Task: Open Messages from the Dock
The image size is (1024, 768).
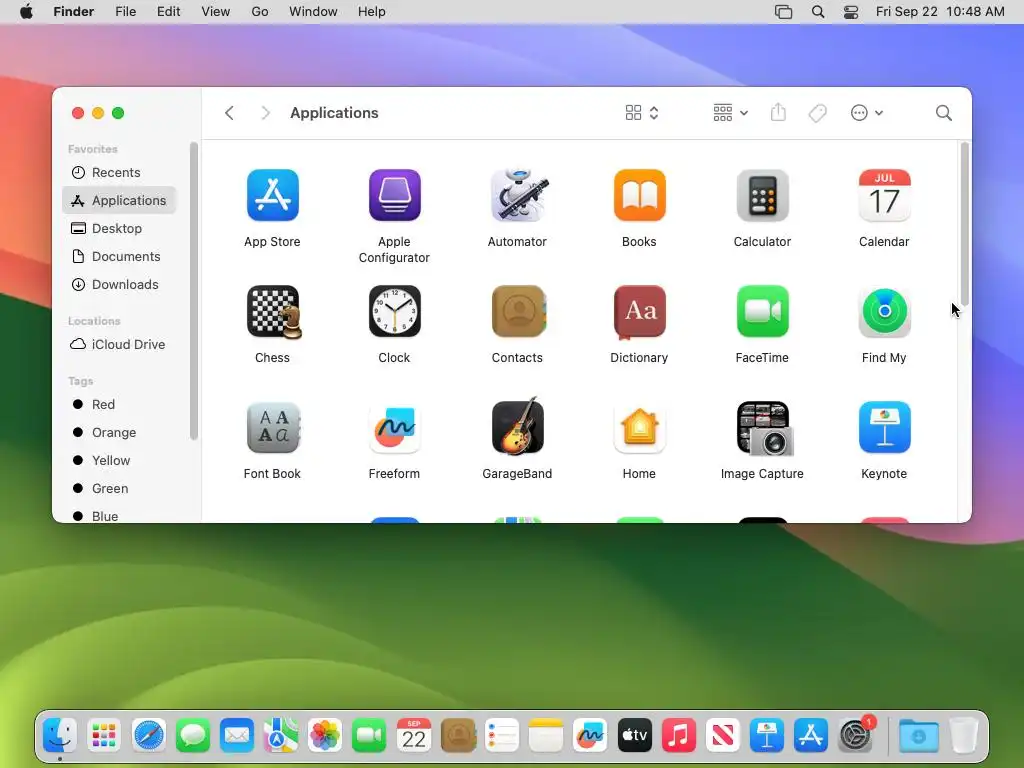Action: [193, 736]
